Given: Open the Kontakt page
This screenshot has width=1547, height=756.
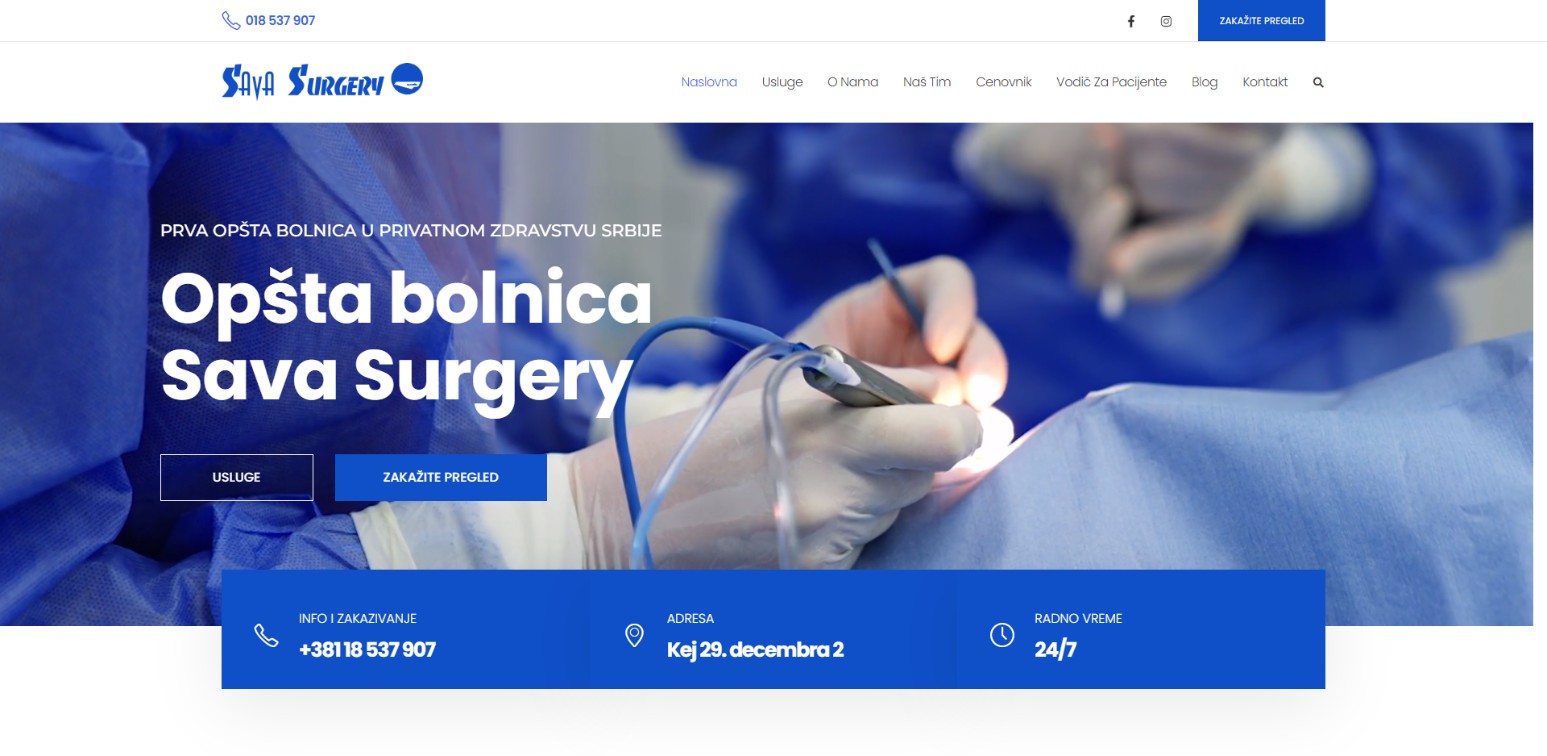Looking at the screenshot, I should (x=1265, y=82).
